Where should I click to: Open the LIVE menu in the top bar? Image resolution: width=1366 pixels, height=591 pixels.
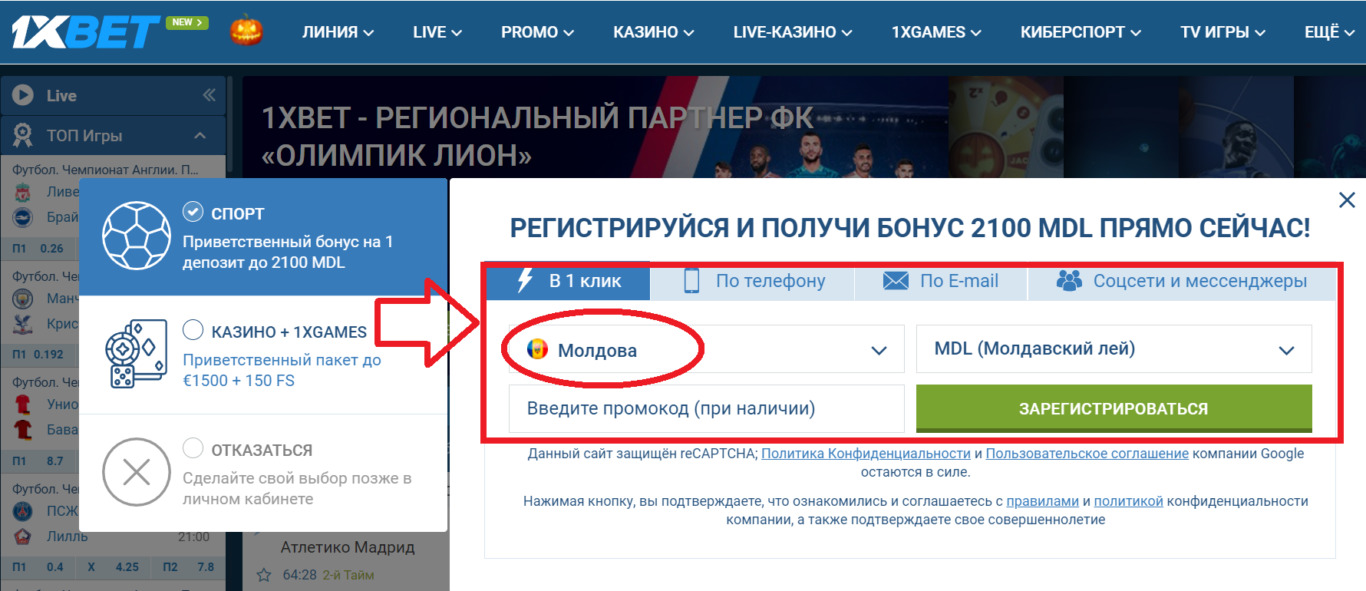(x=437, y=32)
